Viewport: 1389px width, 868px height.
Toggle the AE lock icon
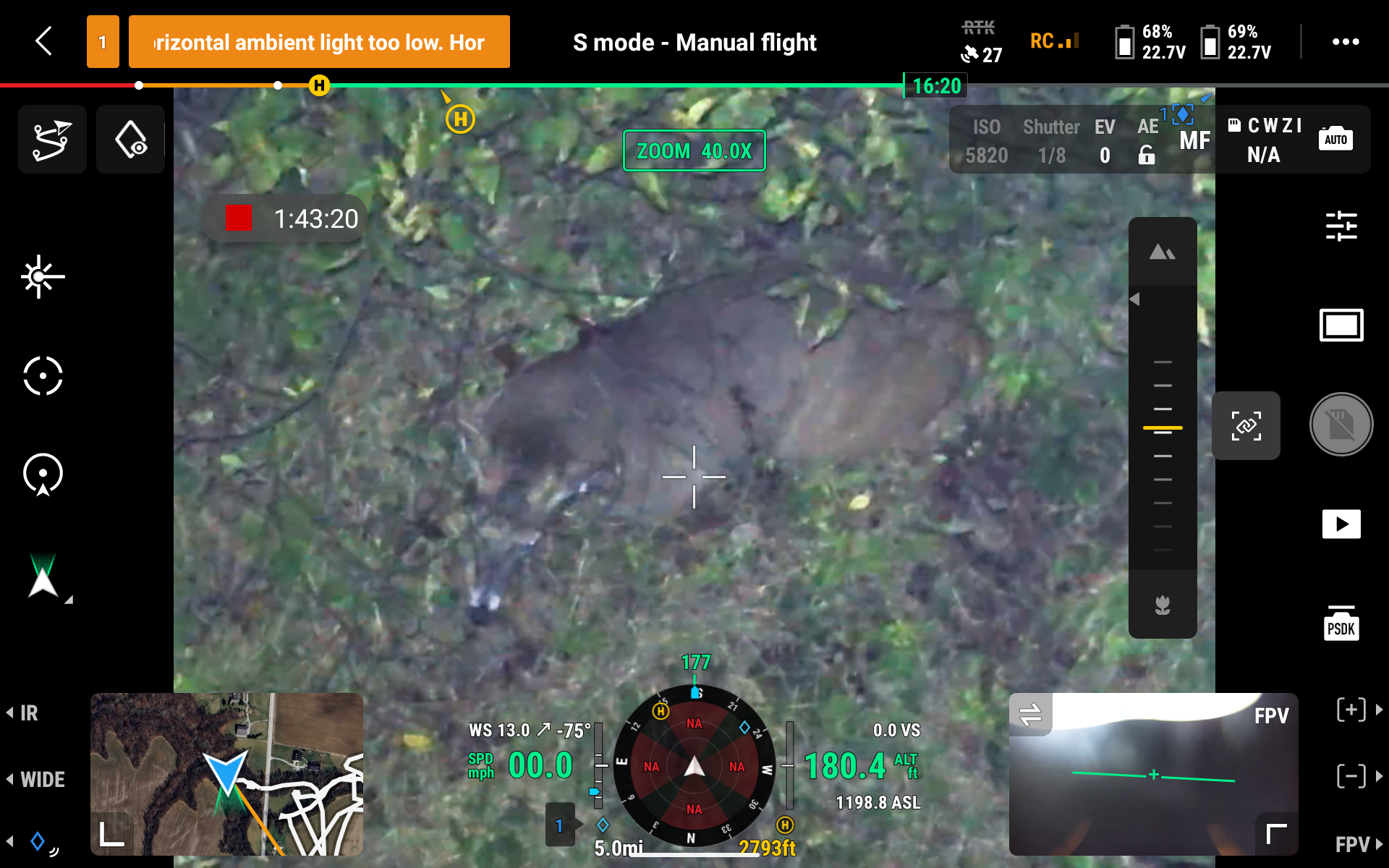[x=1147, y=155]
